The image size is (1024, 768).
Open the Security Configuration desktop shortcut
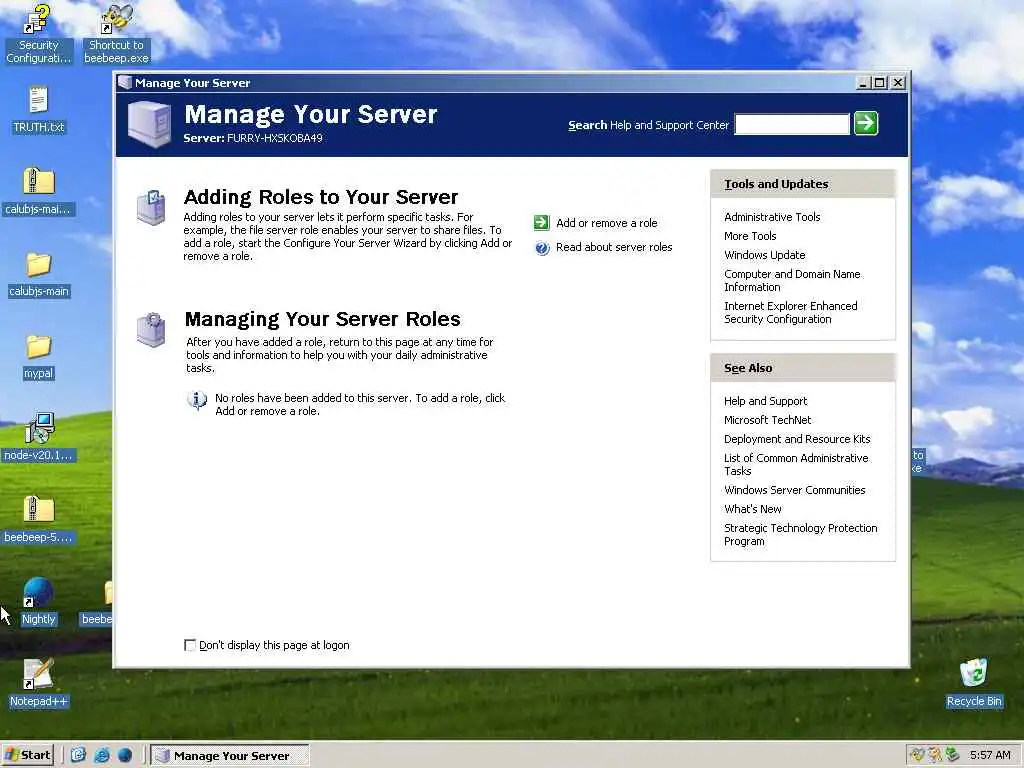pyautogui.click(x=38, y=34)
